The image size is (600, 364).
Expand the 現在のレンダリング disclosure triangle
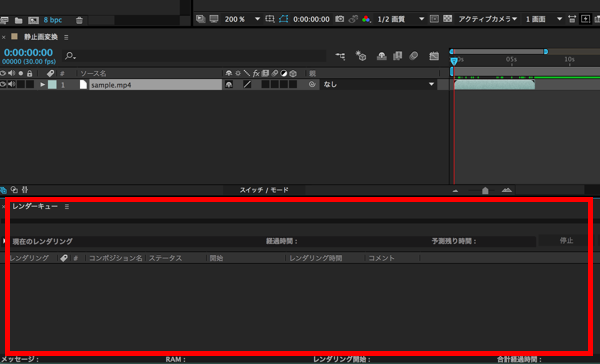4,241
